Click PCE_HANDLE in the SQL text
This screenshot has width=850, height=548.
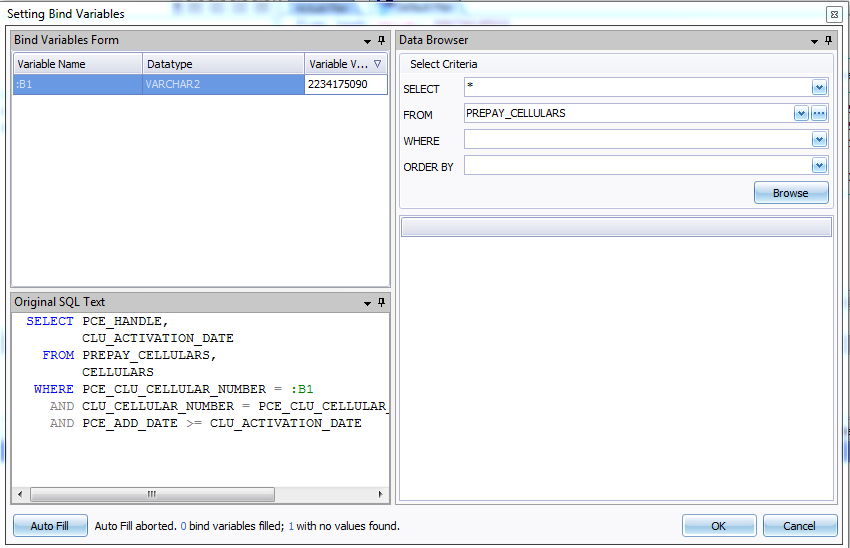[121, 321]
